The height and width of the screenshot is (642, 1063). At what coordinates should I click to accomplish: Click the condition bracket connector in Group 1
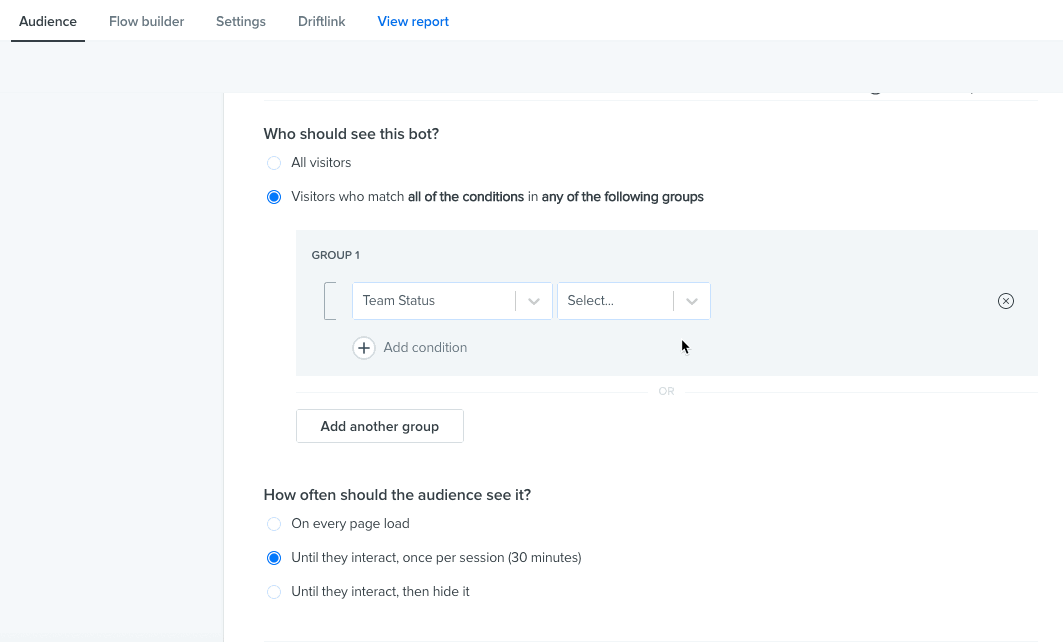click(330, 301)
